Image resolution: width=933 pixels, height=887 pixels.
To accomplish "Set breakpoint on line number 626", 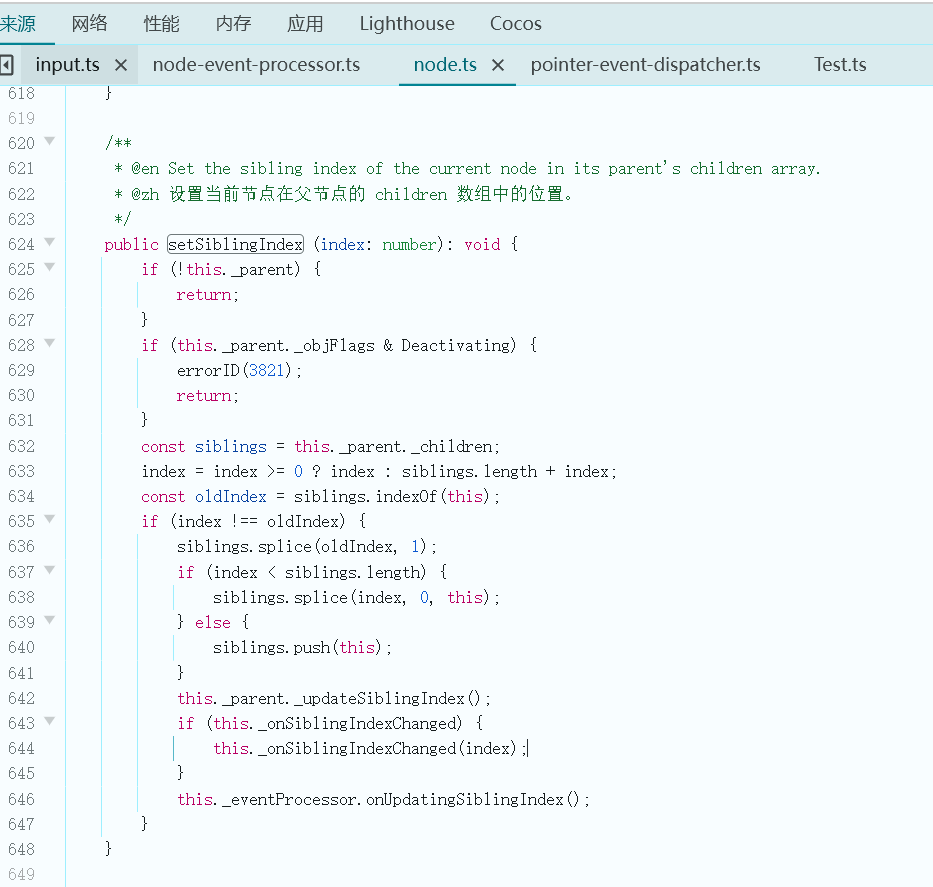I will (x=21, y=294).
